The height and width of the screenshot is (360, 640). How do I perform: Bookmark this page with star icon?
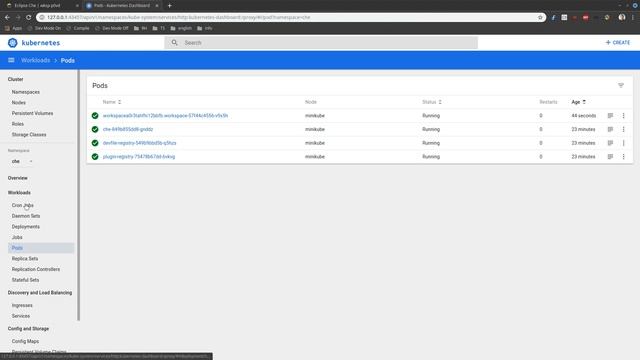(540, 17)
